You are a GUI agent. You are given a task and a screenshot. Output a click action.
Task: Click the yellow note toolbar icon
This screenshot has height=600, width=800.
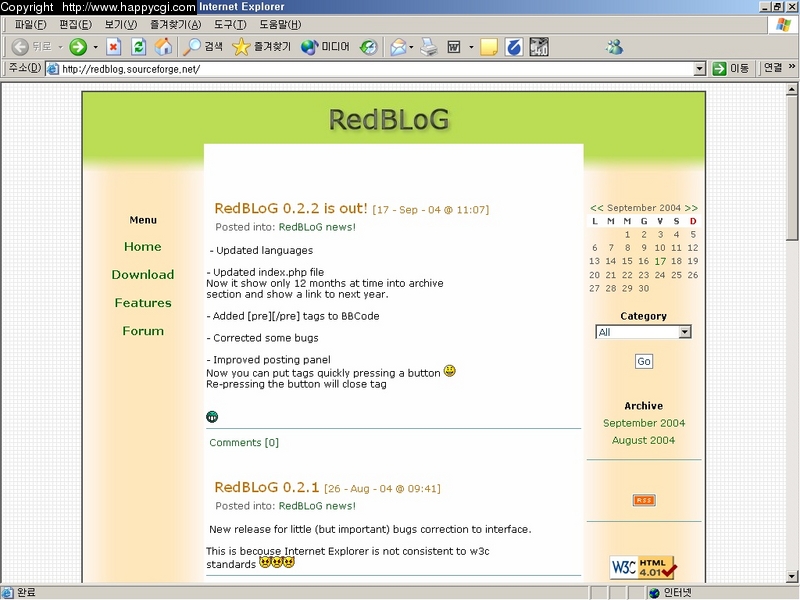tap(489, 47)
